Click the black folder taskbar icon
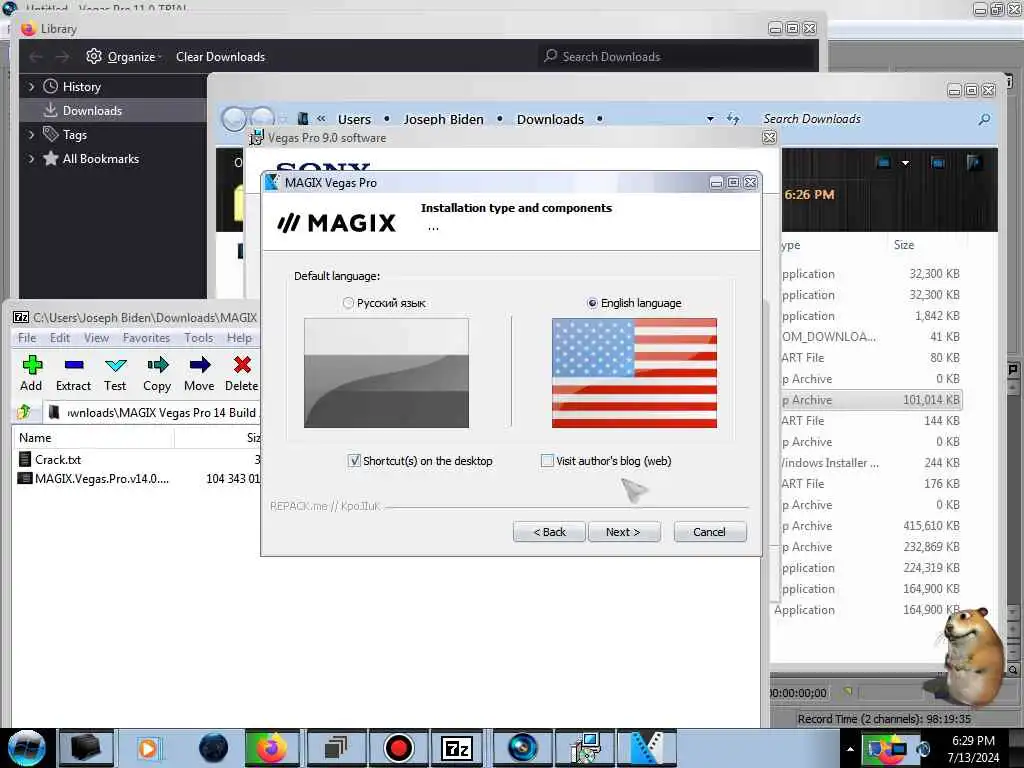The width and height of the screenshot is (1024, 768). click(x=86, y=748)
